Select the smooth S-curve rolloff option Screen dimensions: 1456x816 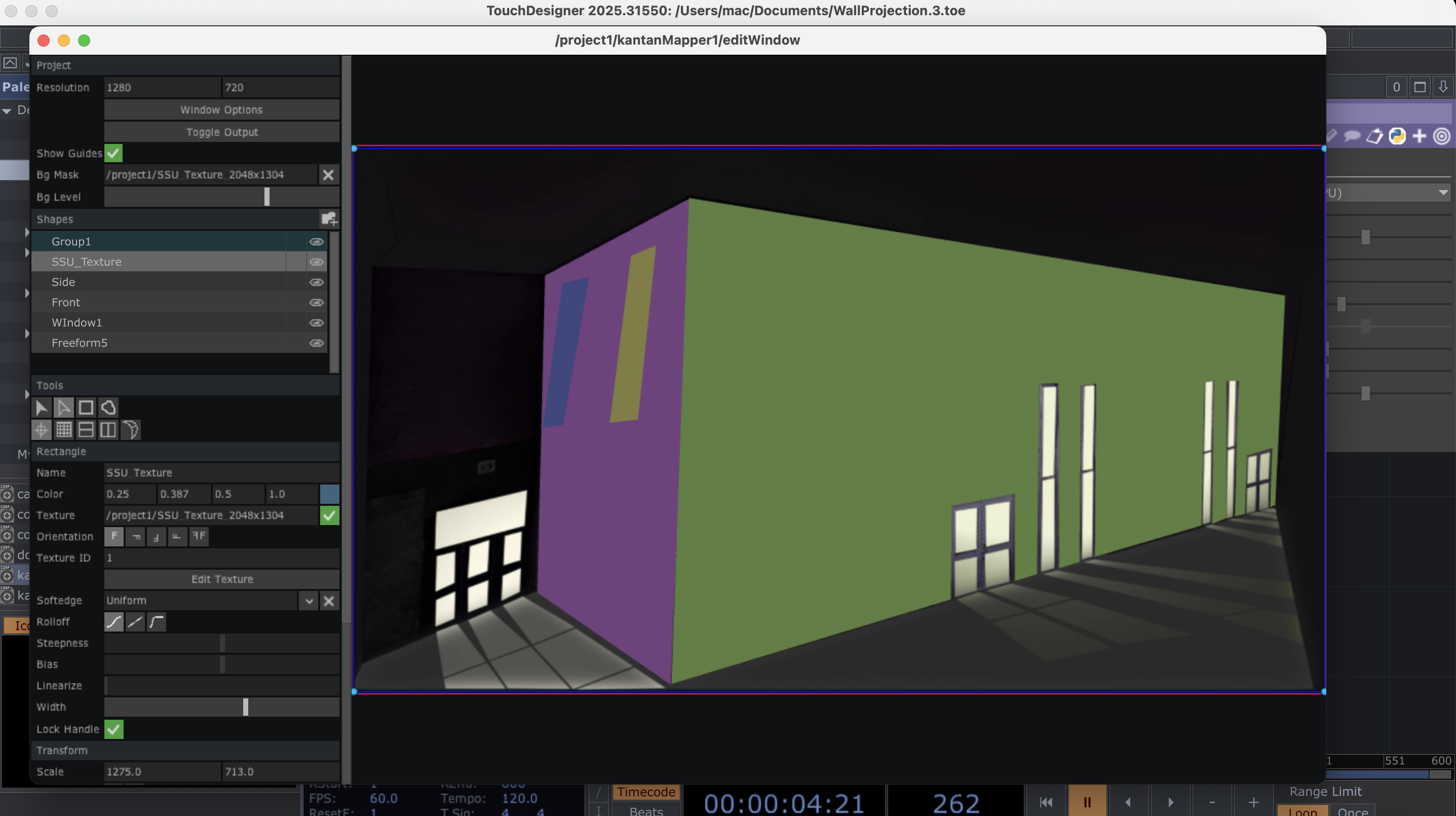[x=113, y=622]
